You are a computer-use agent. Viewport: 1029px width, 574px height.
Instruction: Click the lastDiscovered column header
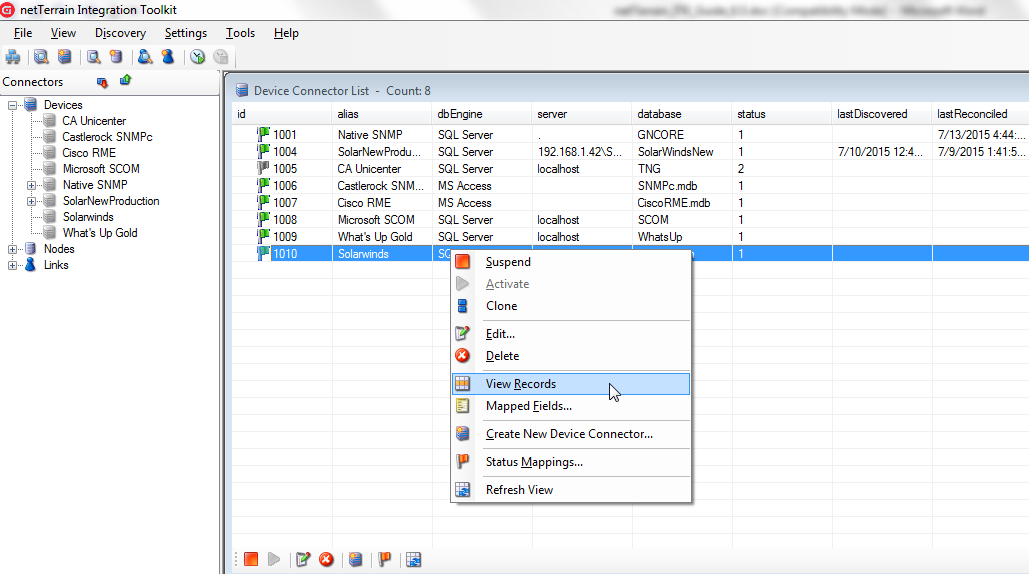pyautogui.click(x=872, y=114)
